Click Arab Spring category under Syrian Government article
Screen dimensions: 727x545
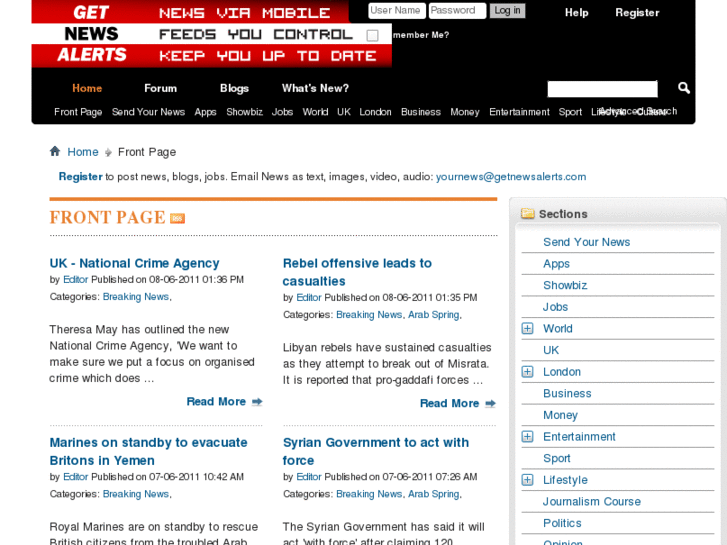pos(434,494)
